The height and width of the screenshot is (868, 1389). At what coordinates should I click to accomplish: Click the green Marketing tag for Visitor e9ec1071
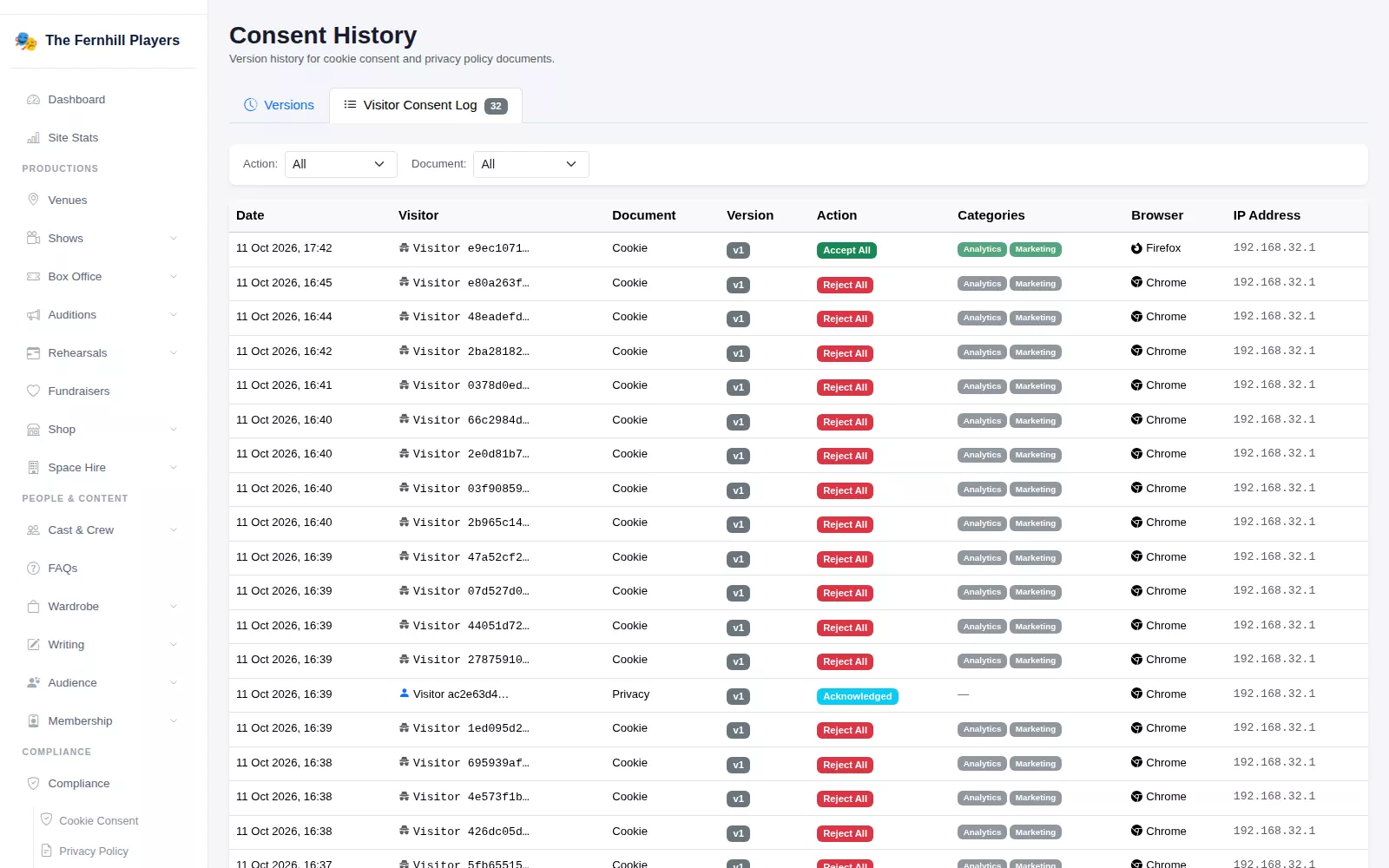click(1036, 249)
